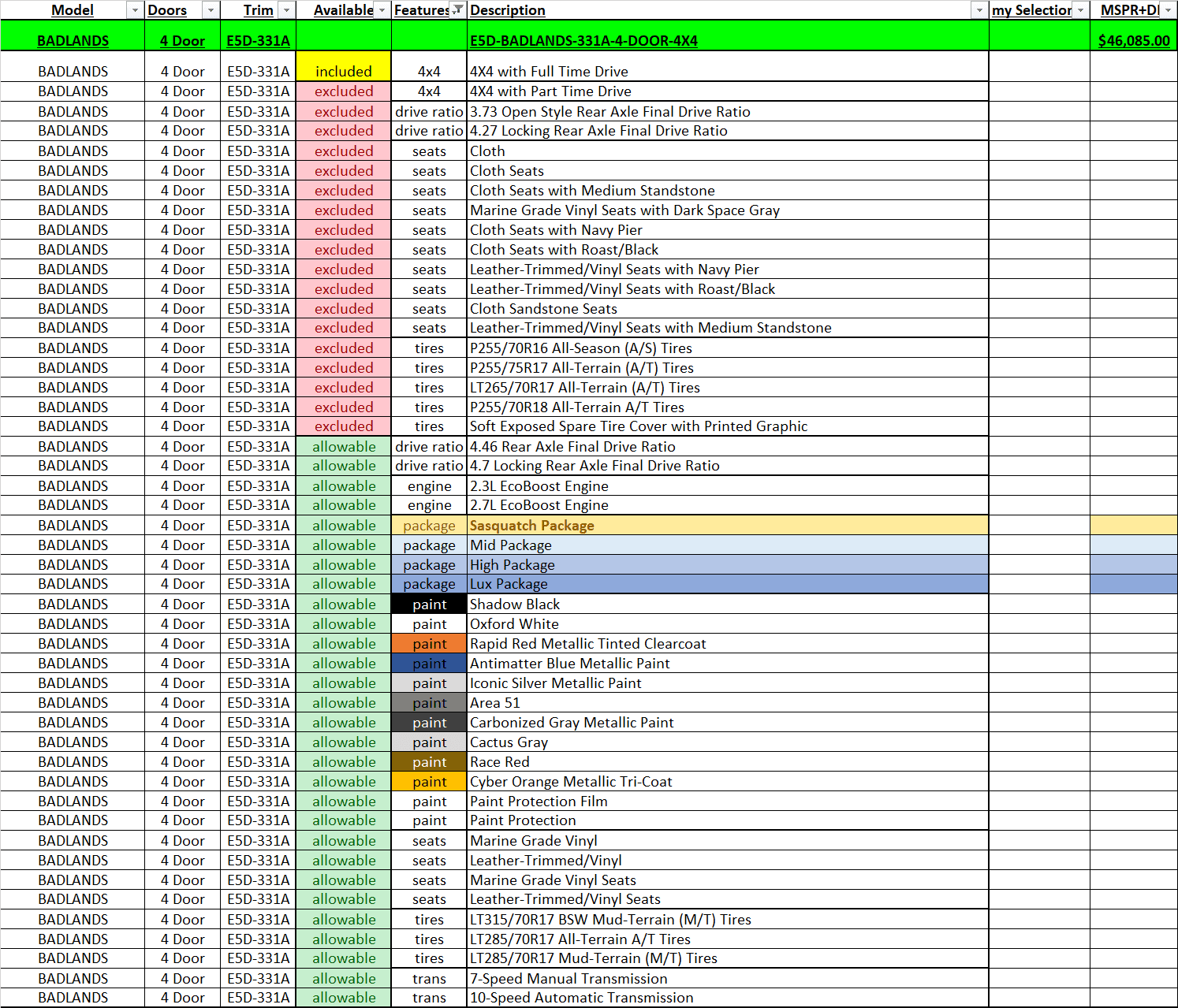
Task: Select 'P255/70R16 All-Season (A/S) Tires' cell
Action: 729,348
